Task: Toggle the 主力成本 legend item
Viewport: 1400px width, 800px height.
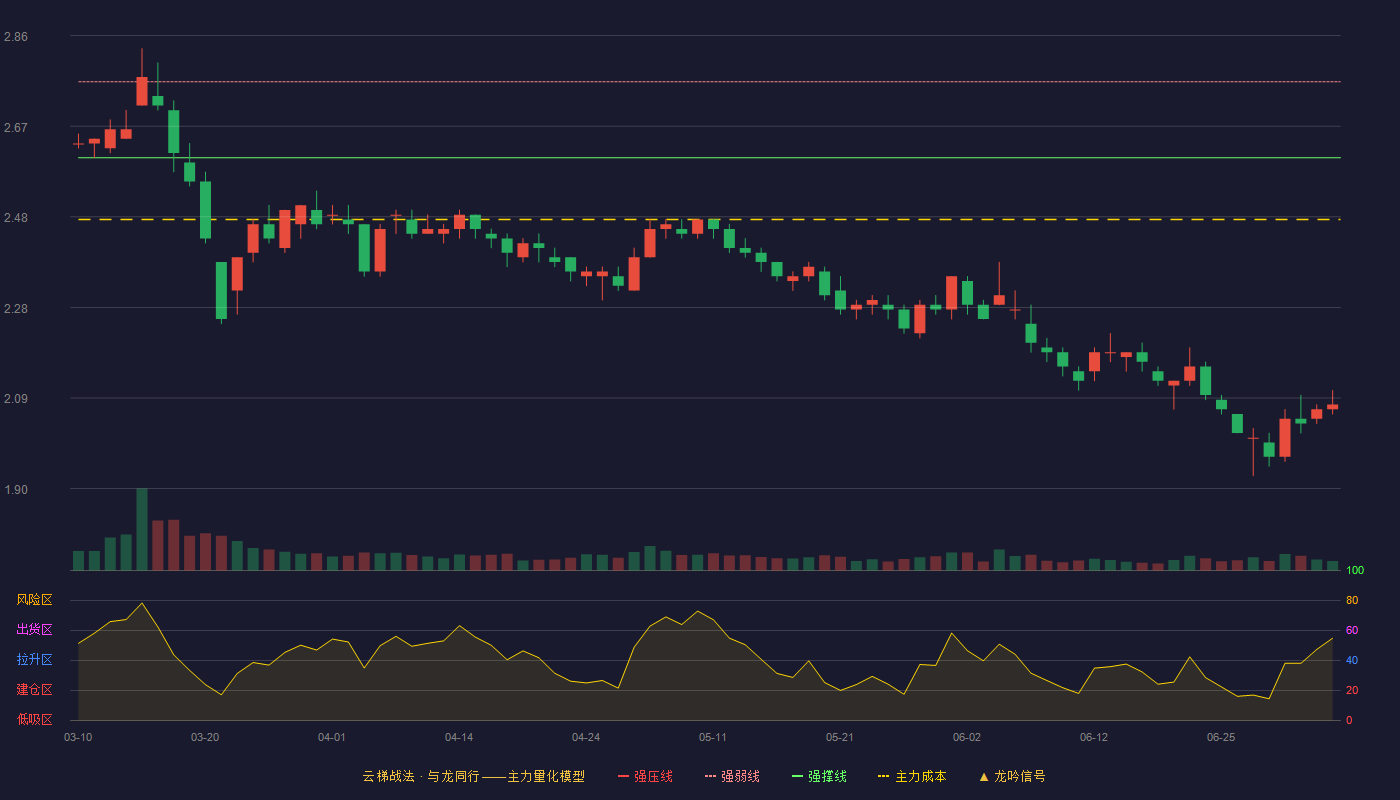Action: tap(912, 776)
